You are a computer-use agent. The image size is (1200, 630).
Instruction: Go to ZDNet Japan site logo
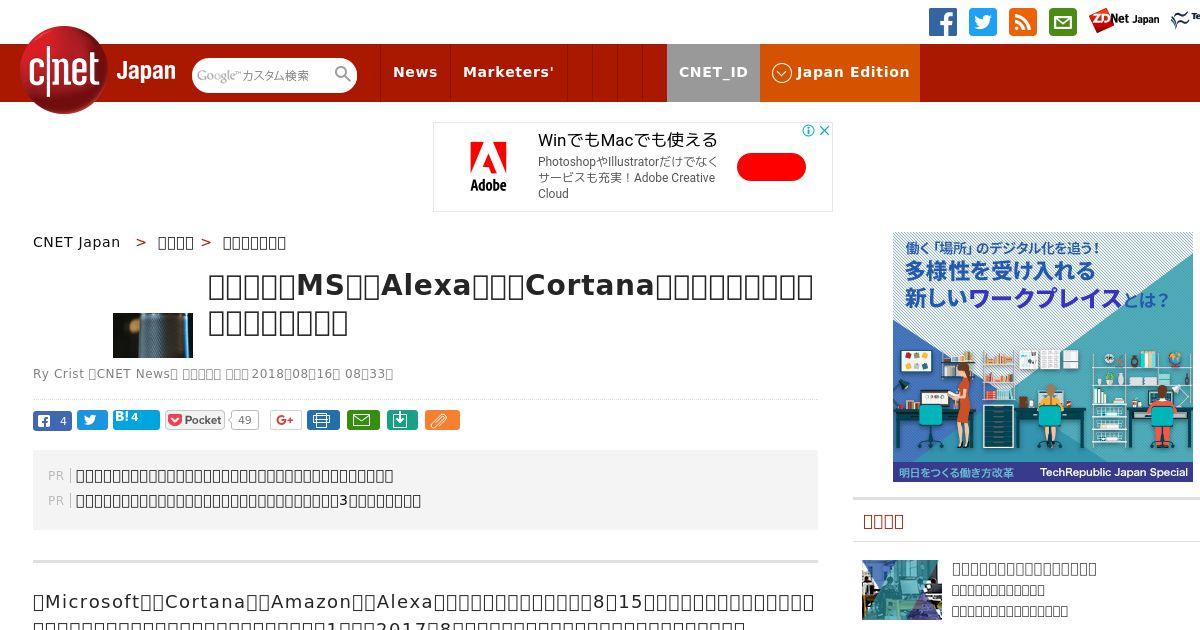point(1124,19)
